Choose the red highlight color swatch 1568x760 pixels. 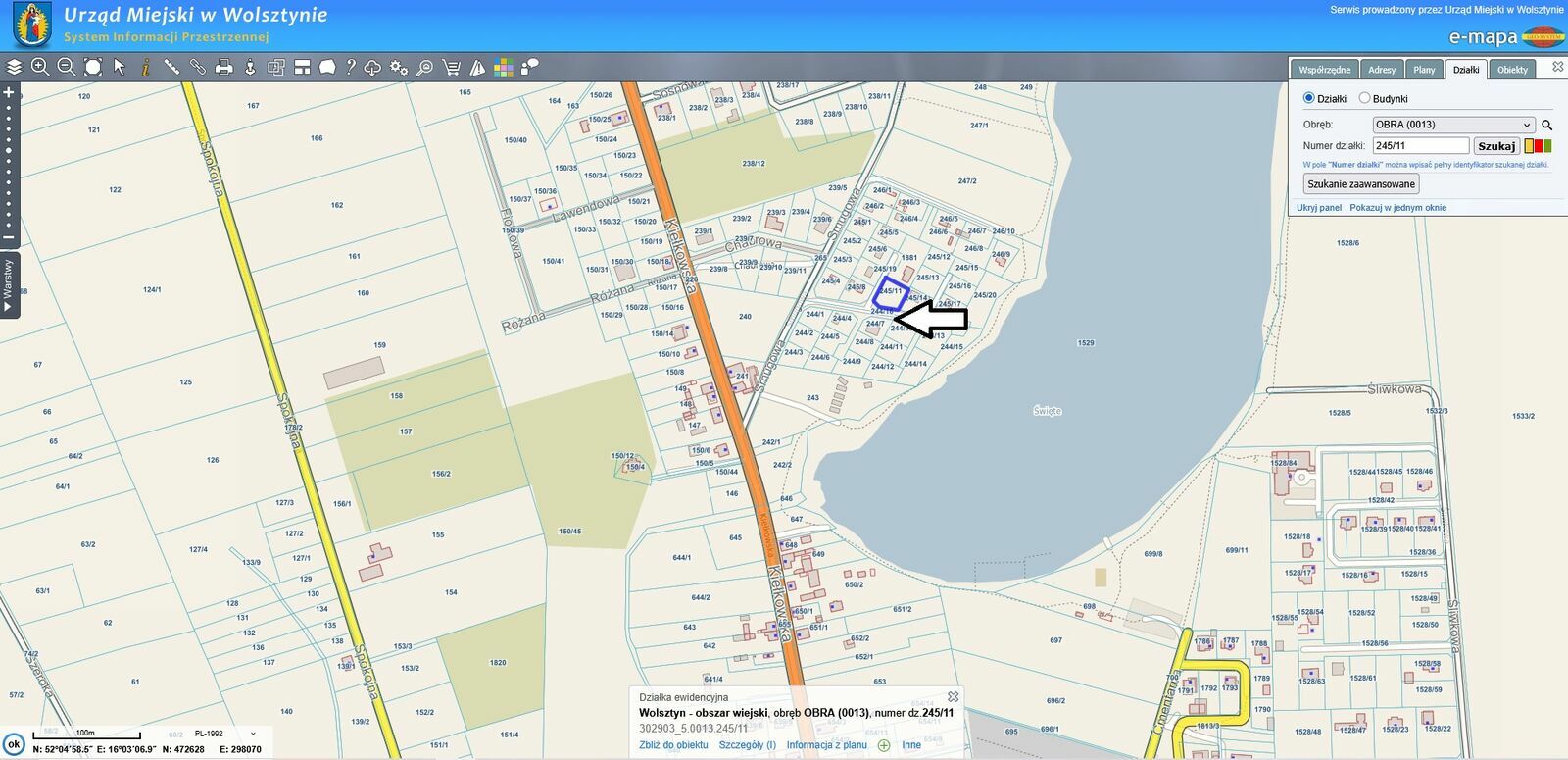[1539, 146]
